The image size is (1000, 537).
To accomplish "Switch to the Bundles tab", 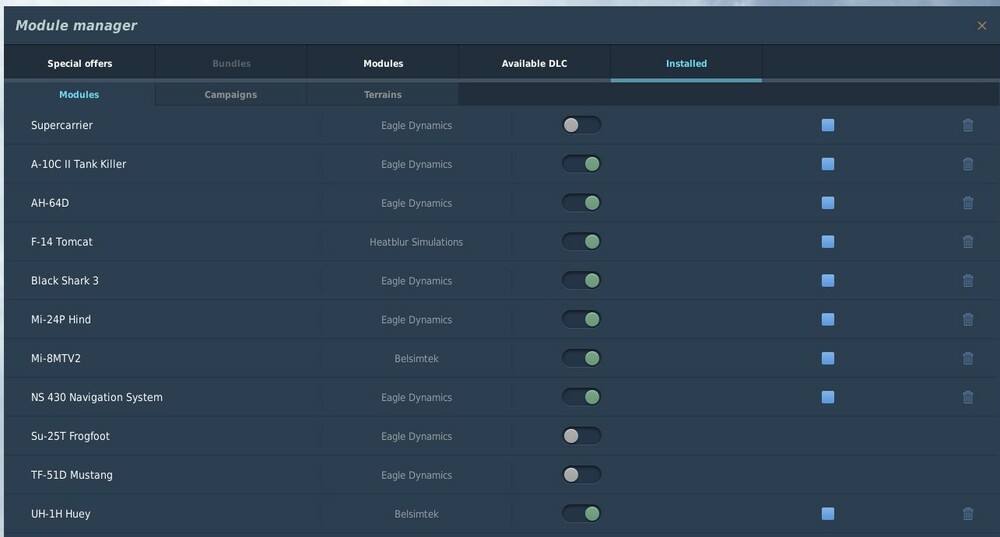I will pos(232,63).
